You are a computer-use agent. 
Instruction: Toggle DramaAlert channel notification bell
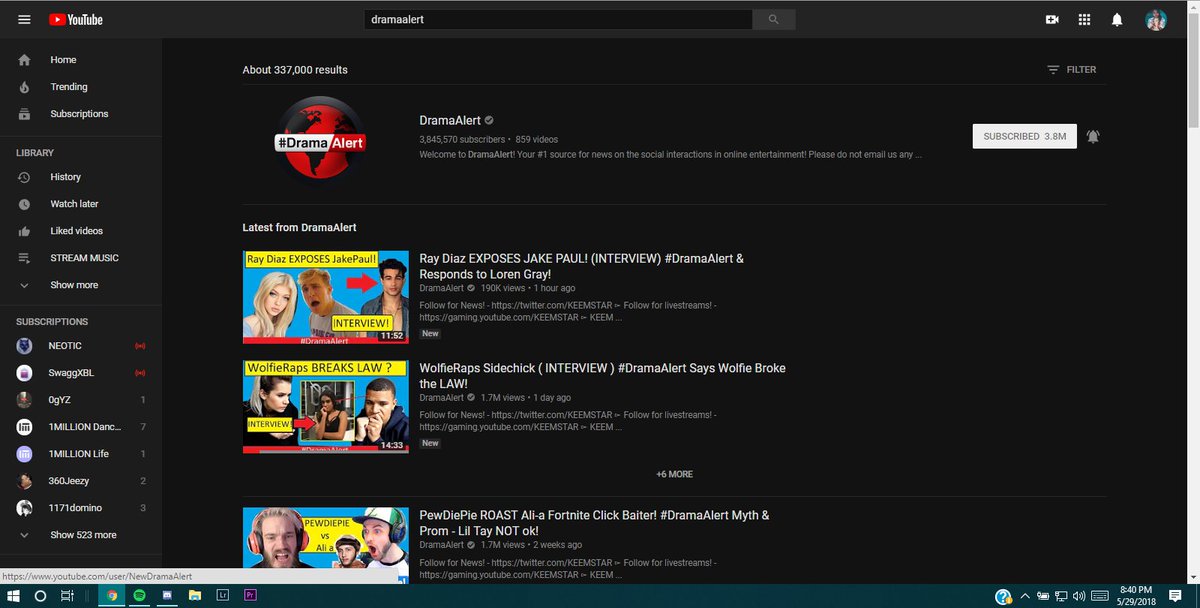1093,136
